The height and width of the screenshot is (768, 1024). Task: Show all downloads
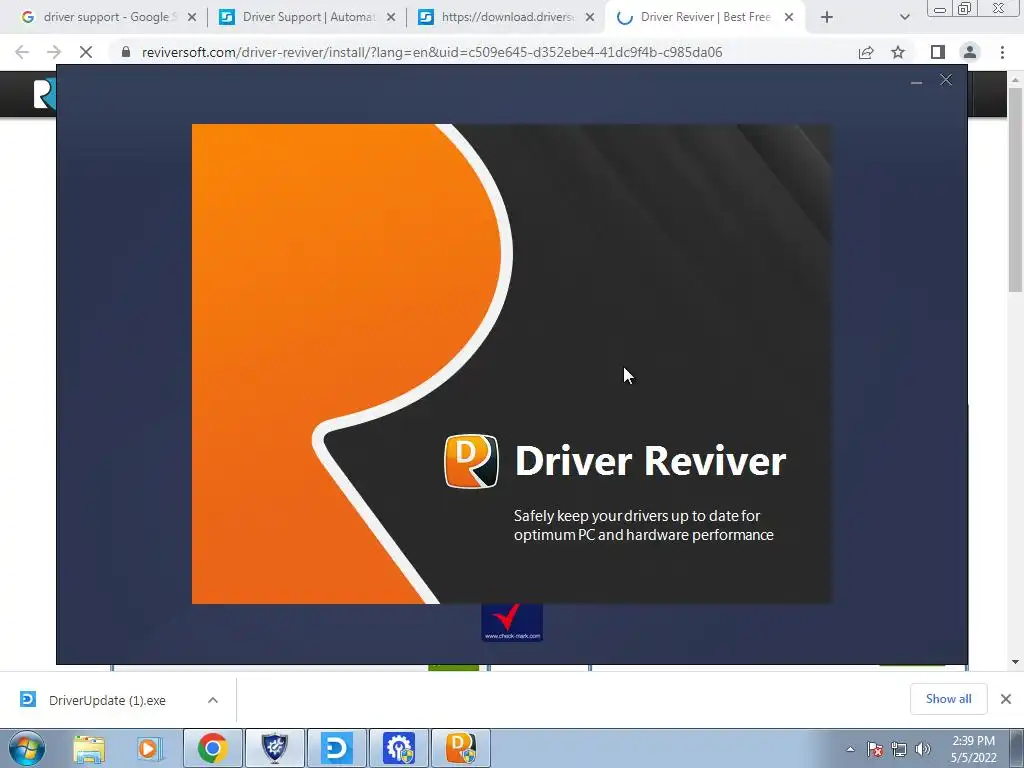pyautogui.click(x=948, y=699)
